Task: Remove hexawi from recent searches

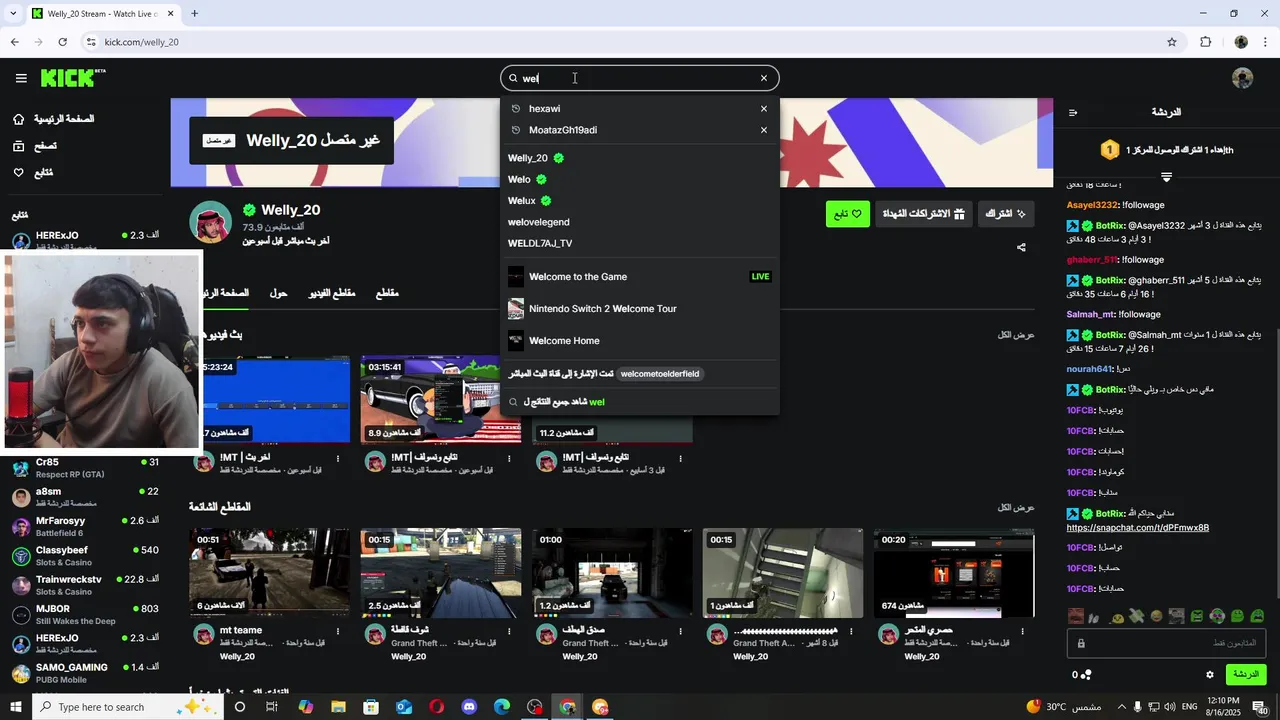Action: click(x=764, y=109)
